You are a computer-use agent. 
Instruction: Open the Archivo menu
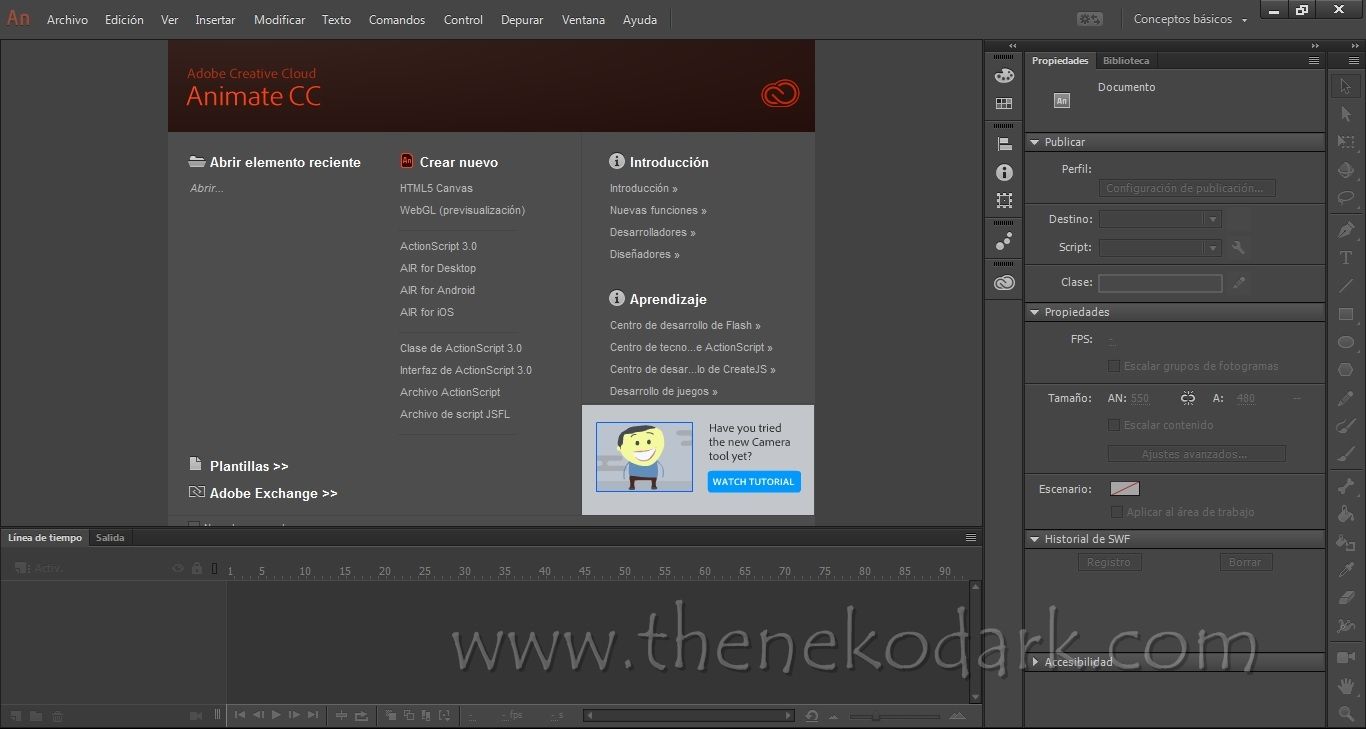point(67,20)
